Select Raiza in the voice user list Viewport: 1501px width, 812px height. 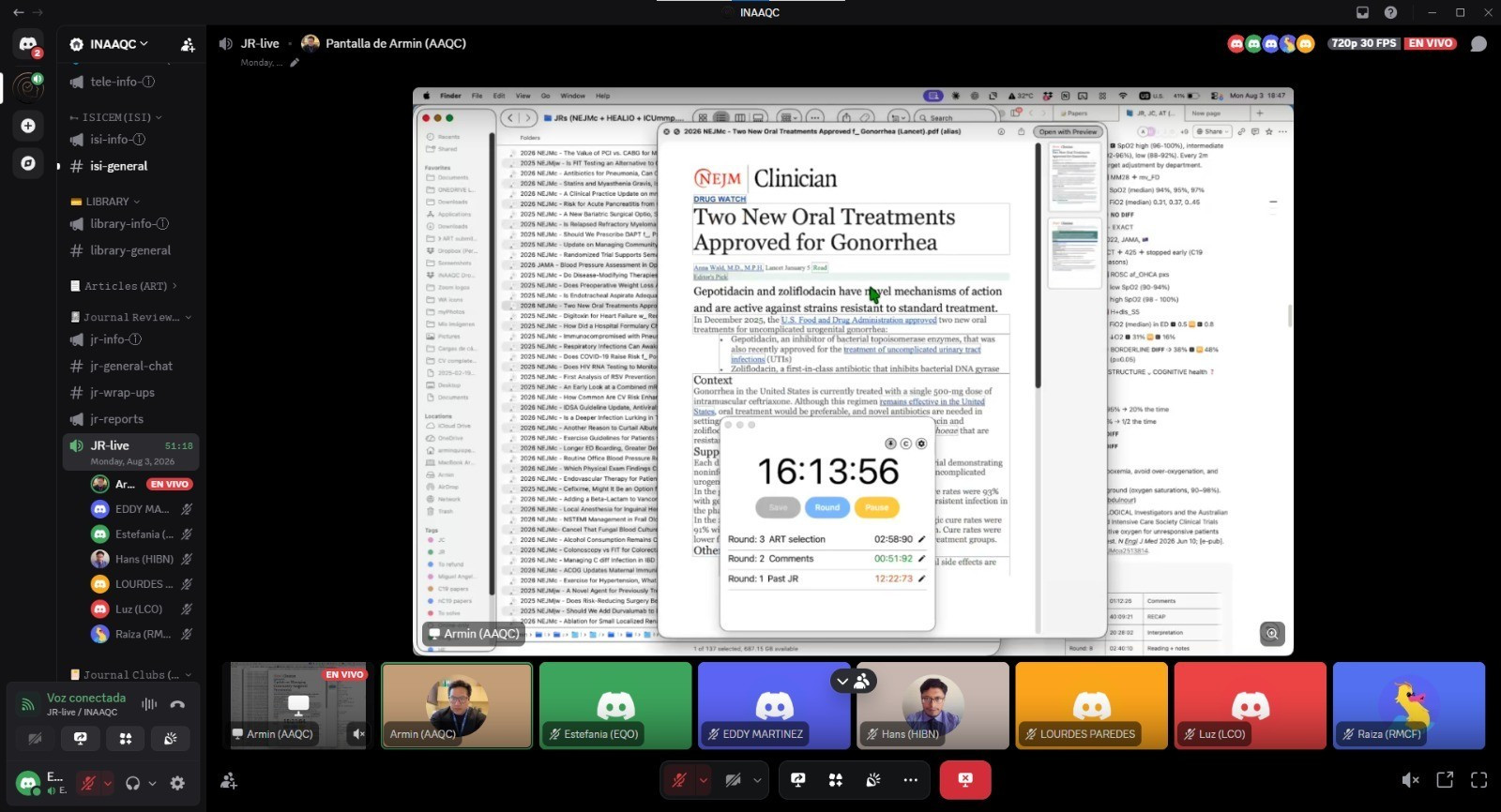(141, 634)
